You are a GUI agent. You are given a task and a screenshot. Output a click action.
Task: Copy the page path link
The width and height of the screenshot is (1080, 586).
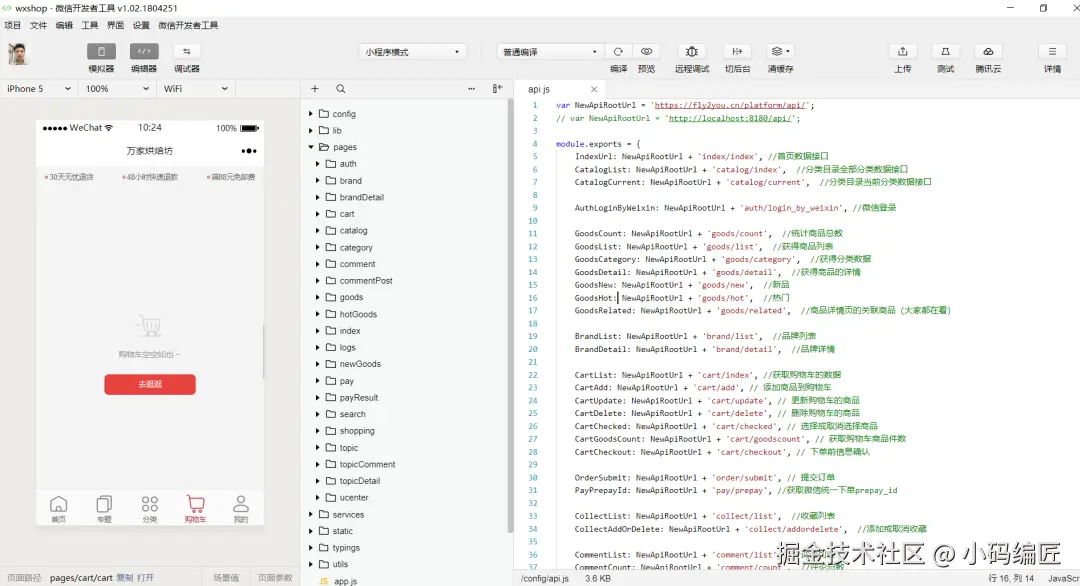pyautogui.click(x=125, y=578)
